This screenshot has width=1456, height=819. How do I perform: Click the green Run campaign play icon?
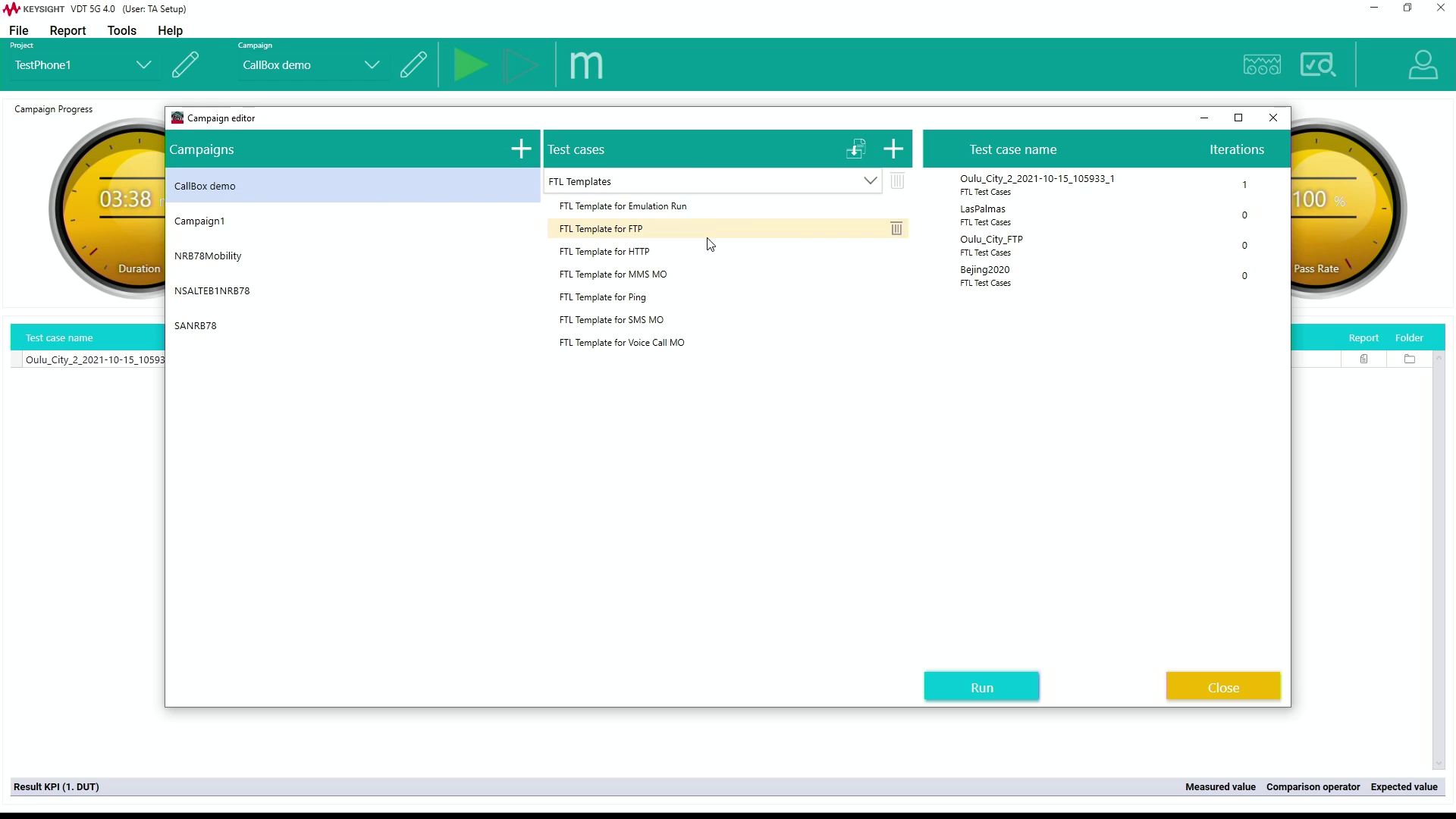[x=469, y=65]
